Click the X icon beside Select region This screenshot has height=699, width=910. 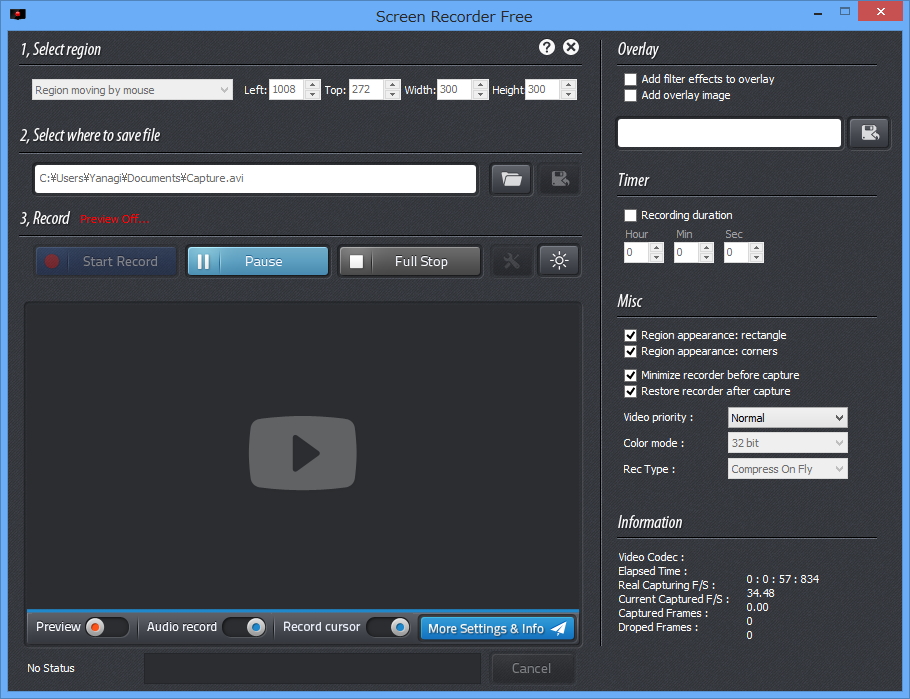(571, 47)
